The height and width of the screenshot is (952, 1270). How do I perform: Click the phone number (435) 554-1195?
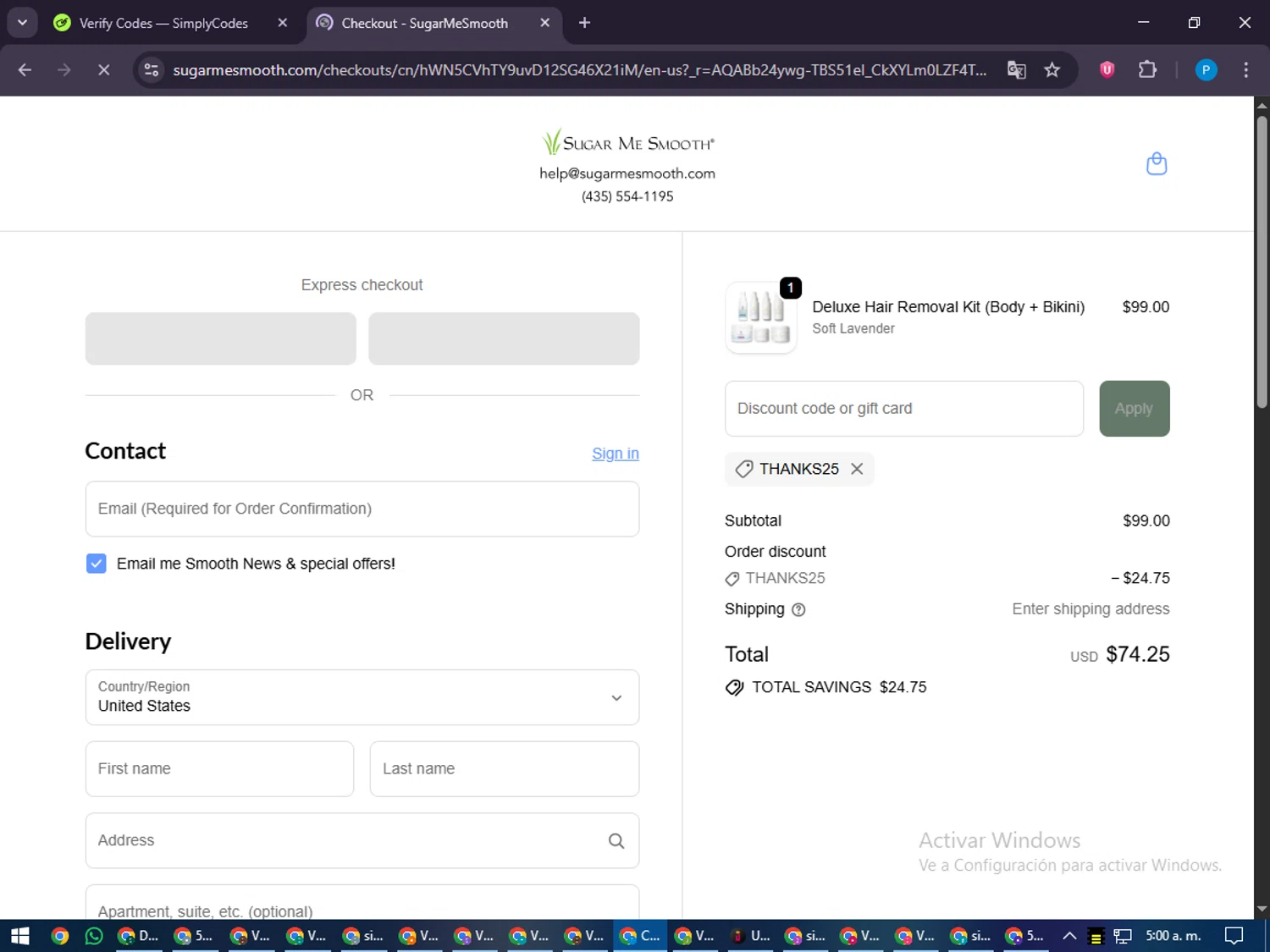(x=627, y=196)
